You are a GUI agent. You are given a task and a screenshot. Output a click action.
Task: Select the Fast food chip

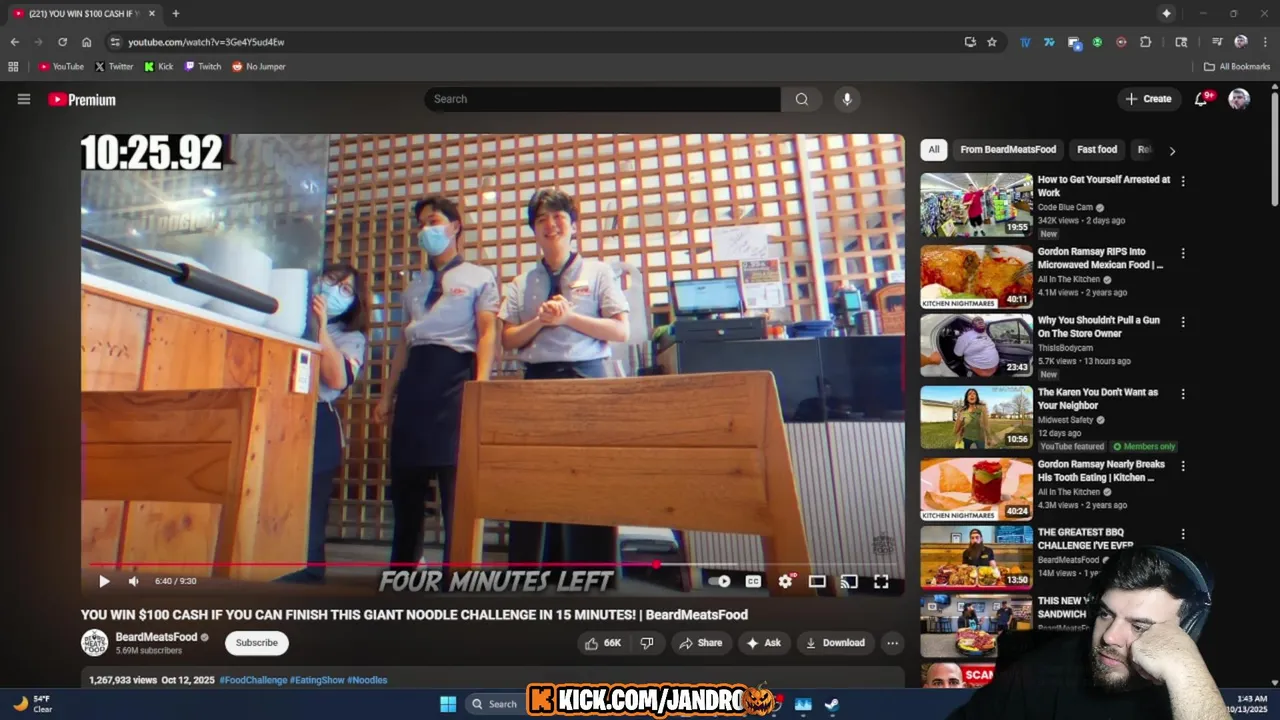tap(1097, 150)
